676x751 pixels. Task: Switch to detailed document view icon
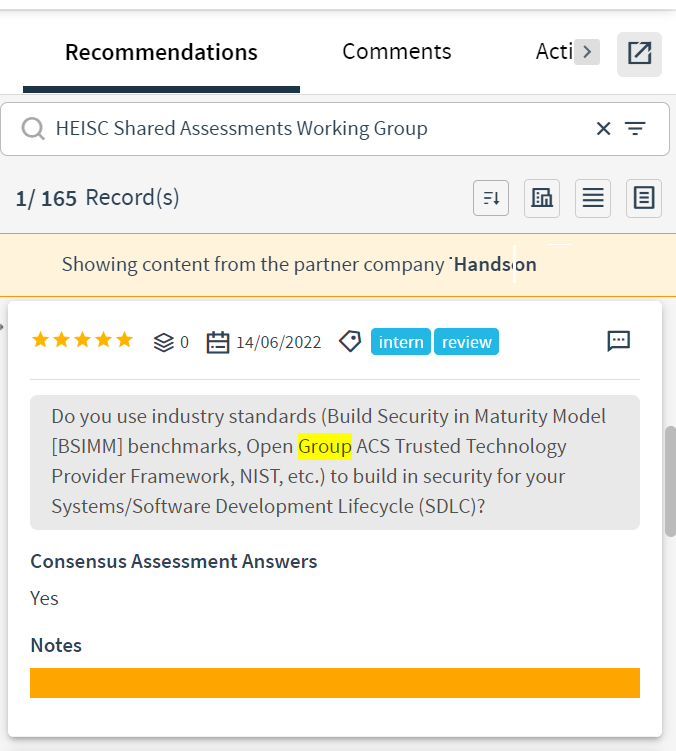pyautogui.click(x=644, y=198)
